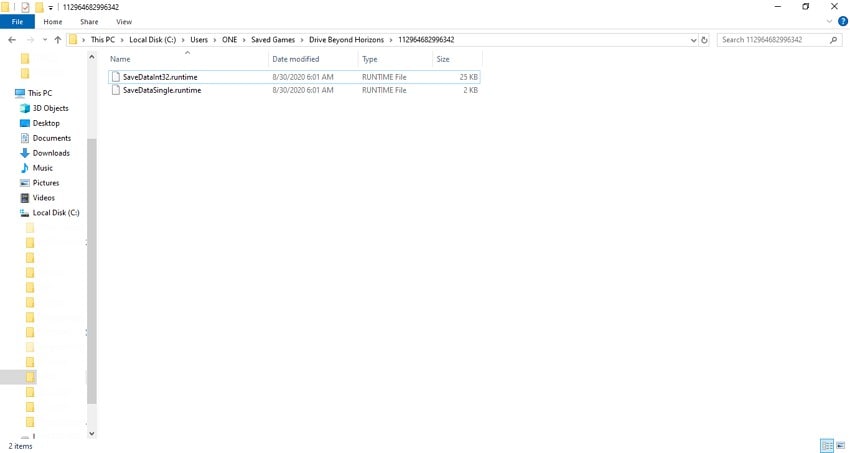Click the search magnifier icon
The width and height of the screenshot is (850, 453).
(x=833, y=40)
